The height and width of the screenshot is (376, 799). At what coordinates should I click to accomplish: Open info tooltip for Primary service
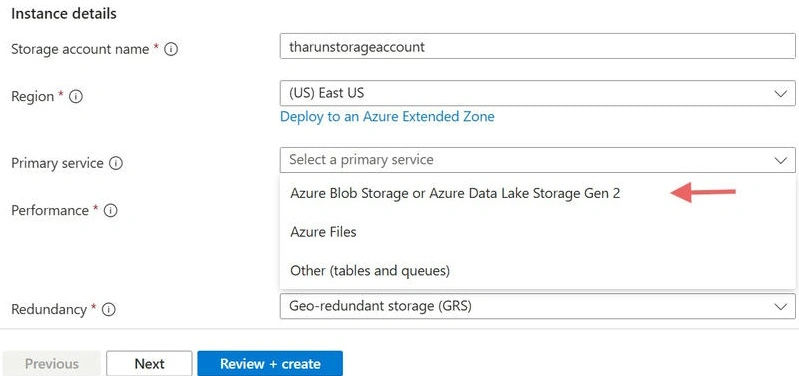tap(116, 164)
